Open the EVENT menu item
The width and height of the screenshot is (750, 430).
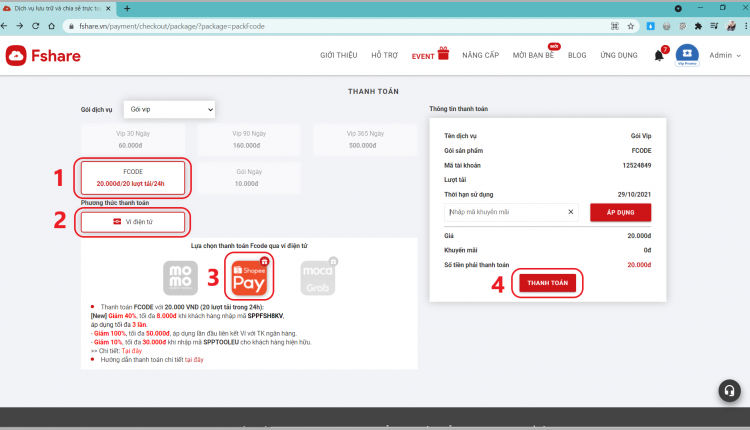pos(423,56)
